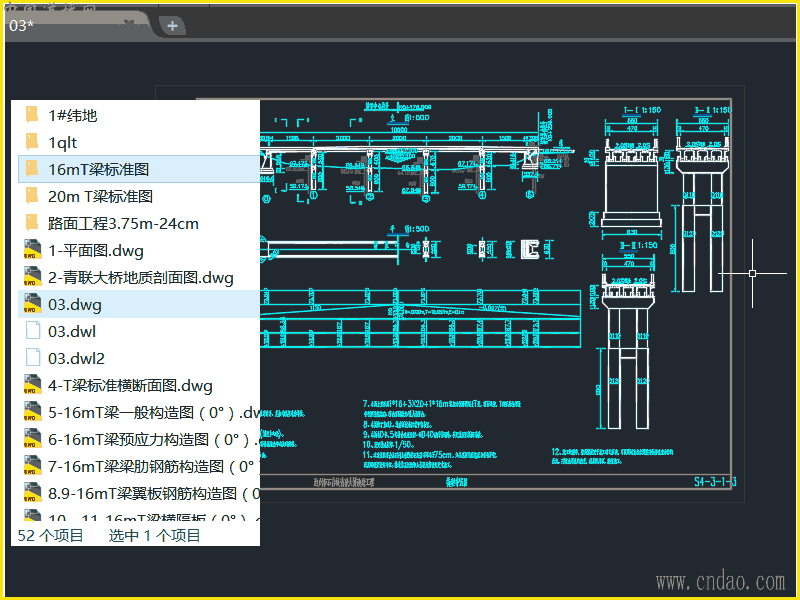Screen dimensions: 800x600
Task: Click the 5-16mT梁一般构造图 file icon
Action: coord(32,412)
